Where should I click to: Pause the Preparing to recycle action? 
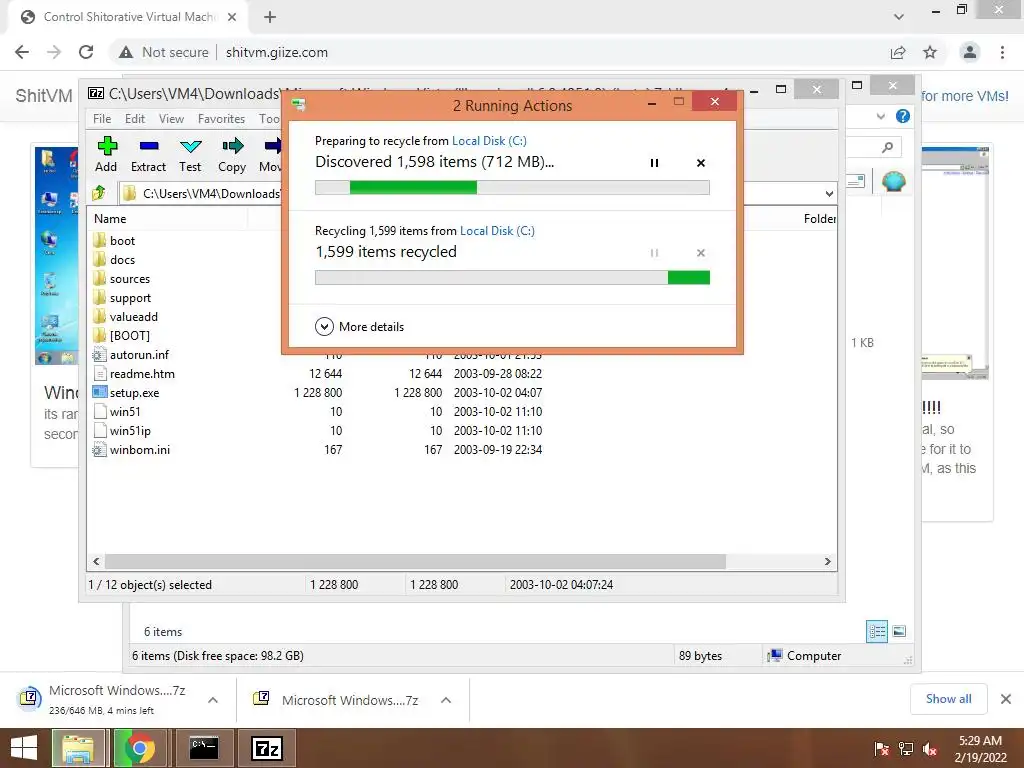654,163
